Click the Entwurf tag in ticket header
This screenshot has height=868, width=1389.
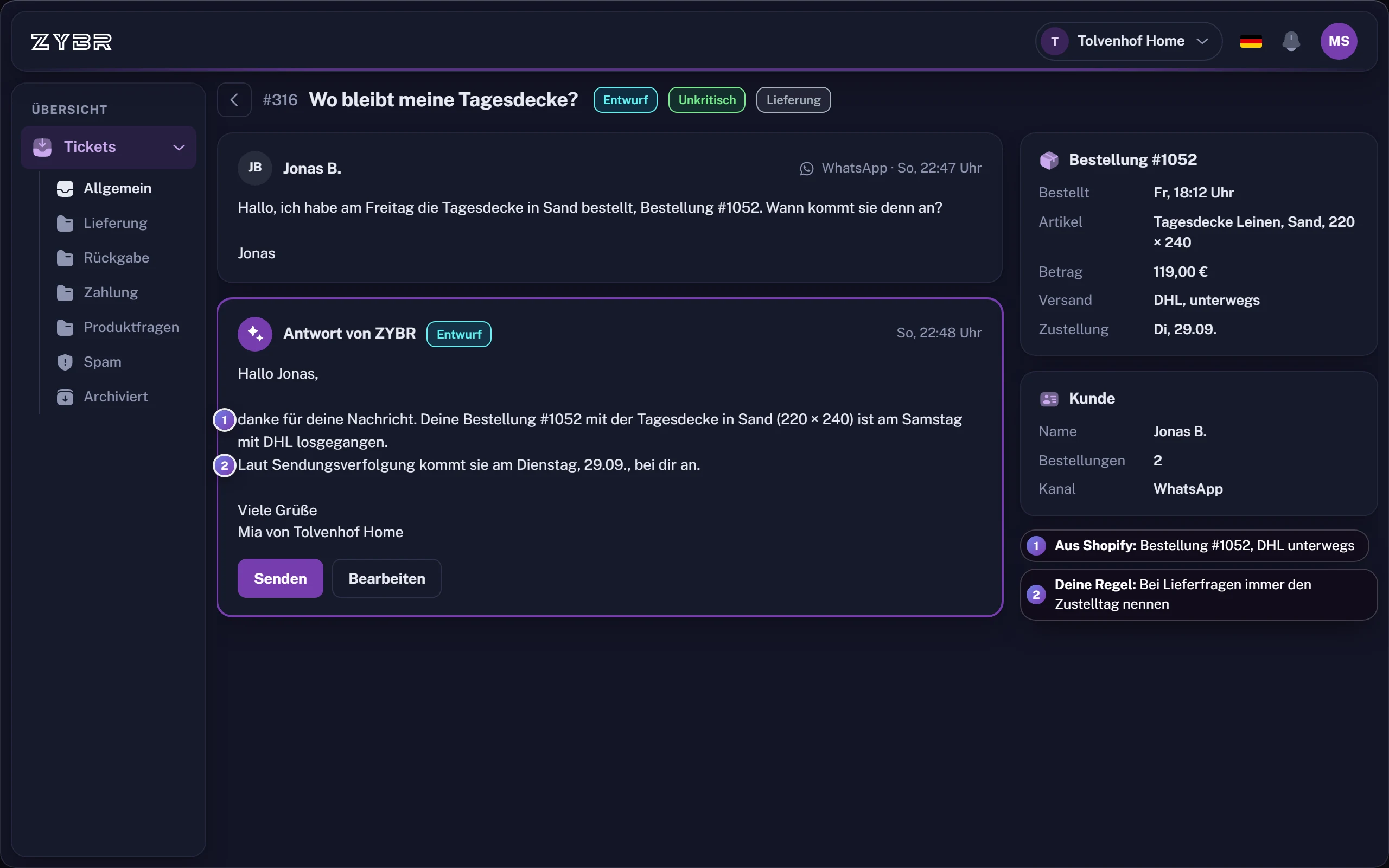(625, 100)
